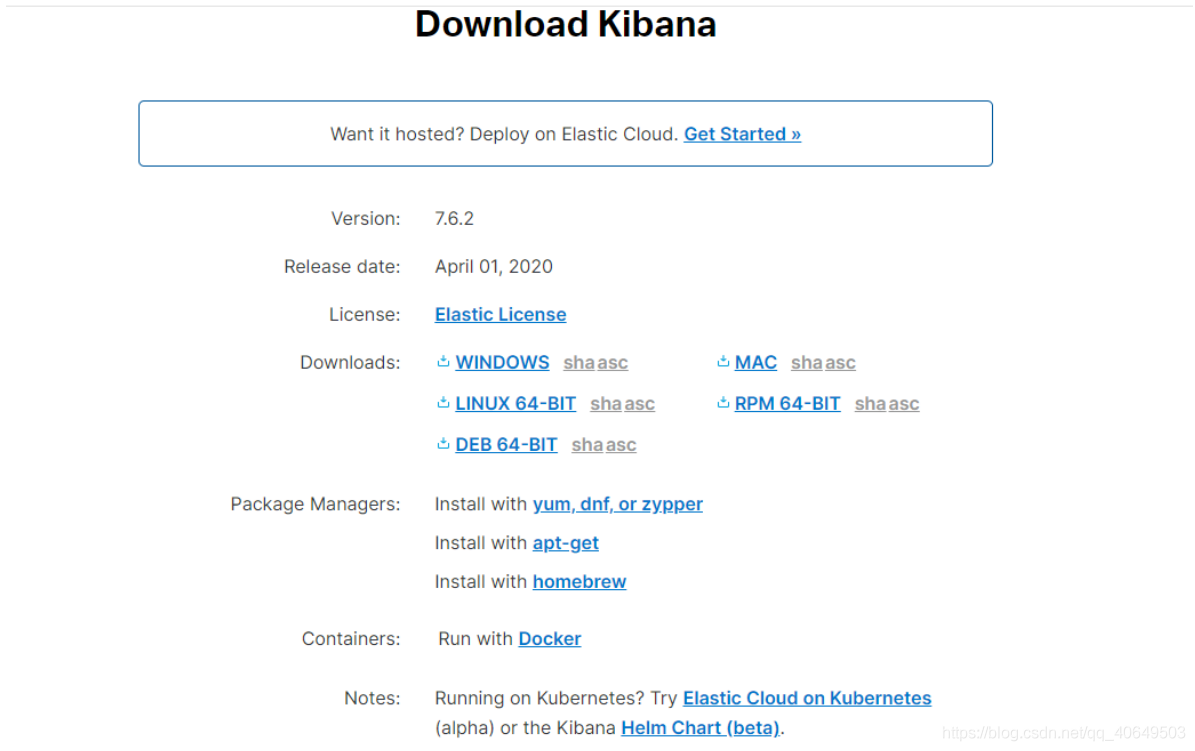
Task: Open the sha link for DEB 64-BIT
Action: click(588, 445)
